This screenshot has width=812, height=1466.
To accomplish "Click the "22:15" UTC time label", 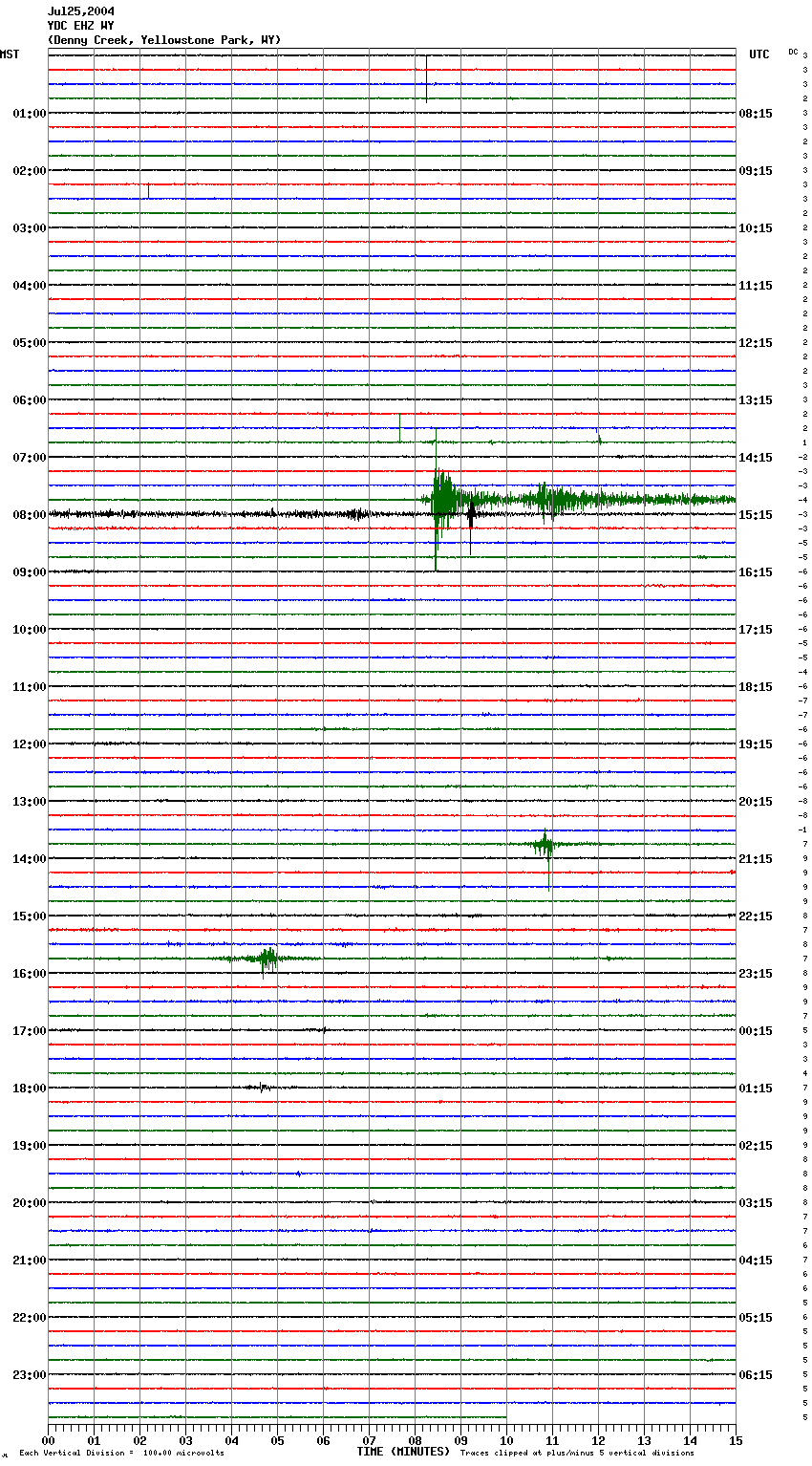I will (x=756, y=916).
